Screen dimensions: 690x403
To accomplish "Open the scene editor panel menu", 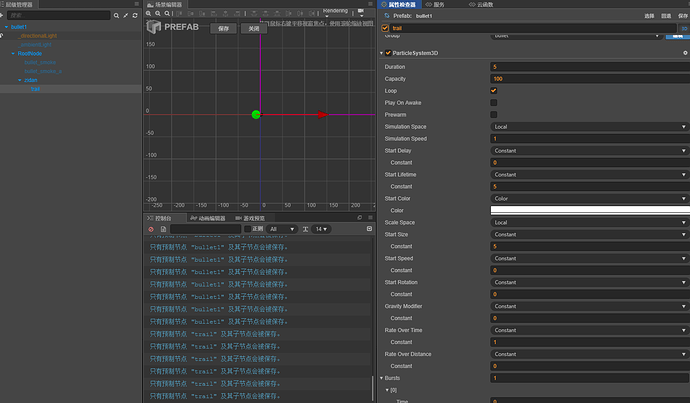I will coord(370,4).
